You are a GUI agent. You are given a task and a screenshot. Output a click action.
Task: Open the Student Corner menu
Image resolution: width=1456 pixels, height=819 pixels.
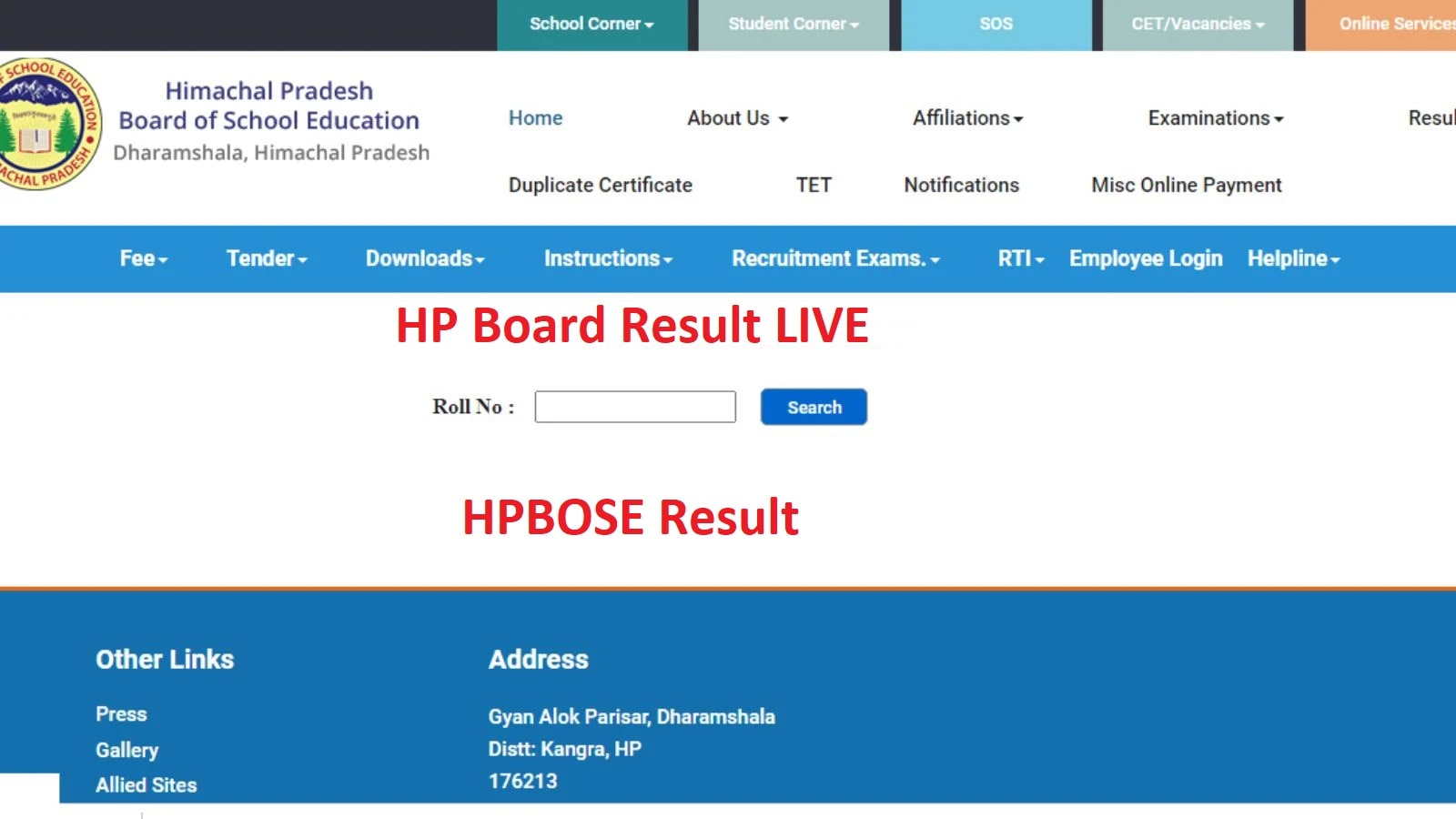792,25
